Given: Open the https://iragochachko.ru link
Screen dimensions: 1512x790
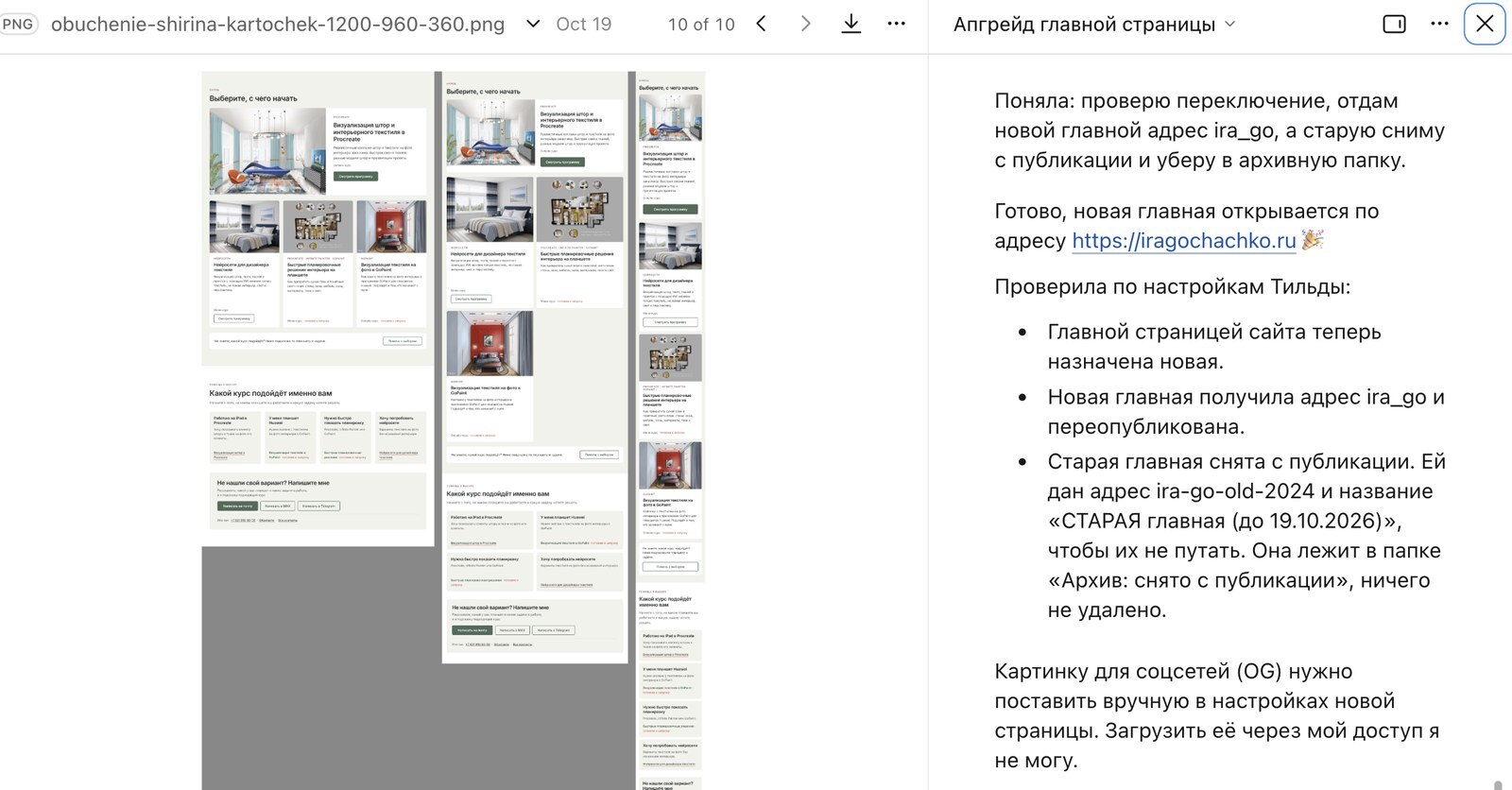Looking at the screenshot, I should 1183,241.
